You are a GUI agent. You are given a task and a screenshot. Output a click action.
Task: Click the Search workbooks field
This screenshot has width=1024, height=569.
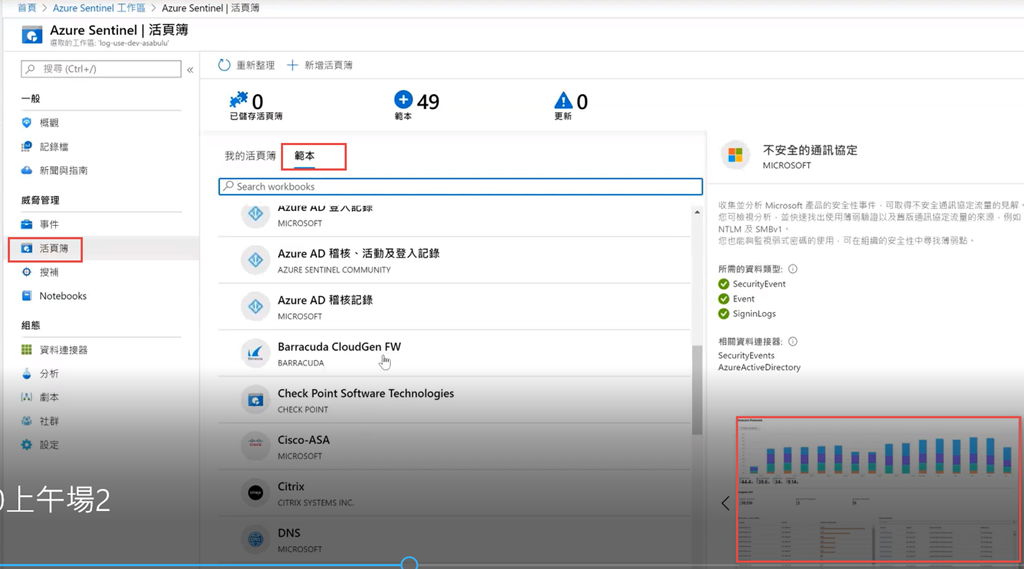click(460, 187)
